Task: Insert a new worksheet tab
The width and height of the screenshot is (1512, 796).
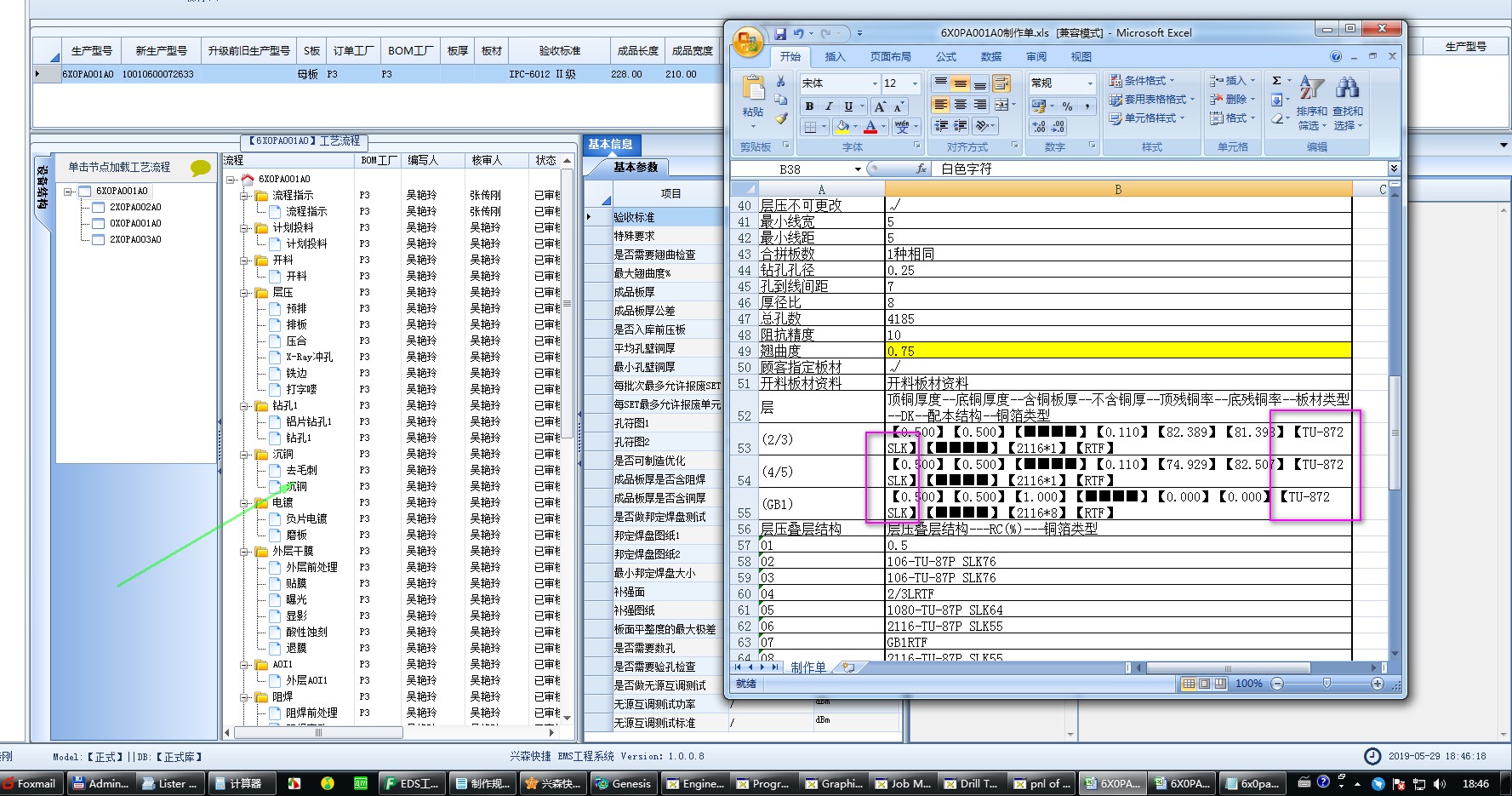Action: point(848,667)
